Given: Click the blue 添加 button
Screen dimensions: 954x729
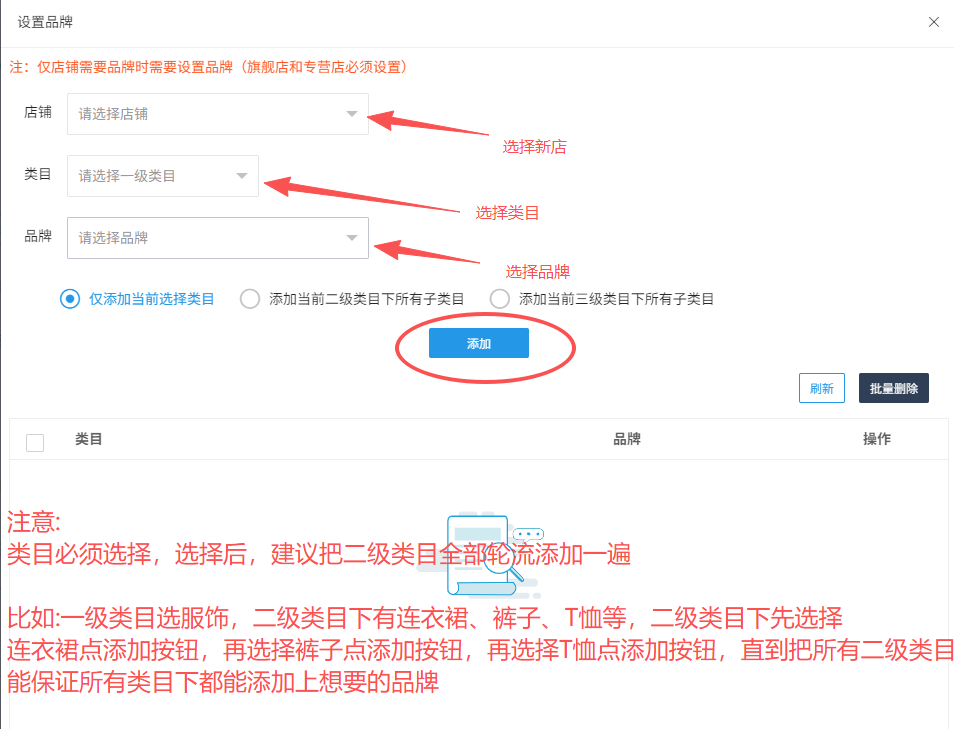Looking at the screenshot, I should tap(479, 343).
